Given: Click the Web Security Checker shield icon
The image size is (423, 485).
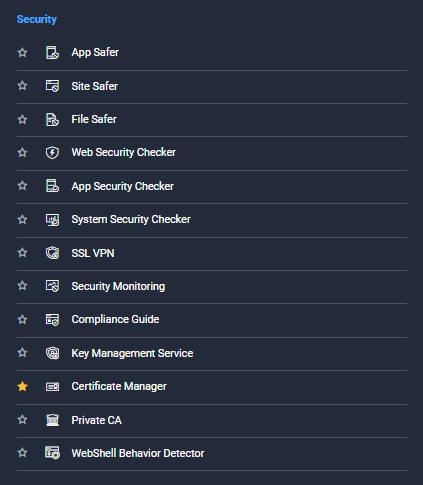Looking at the screenshot, I should (52, 153).
